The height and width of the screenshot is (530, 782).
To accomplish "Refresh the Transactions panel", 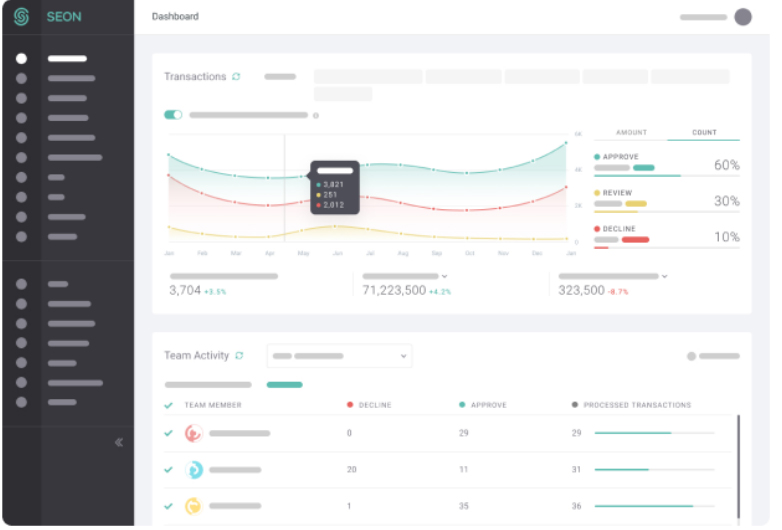I will pyautogui.click(x=236, y=76).
